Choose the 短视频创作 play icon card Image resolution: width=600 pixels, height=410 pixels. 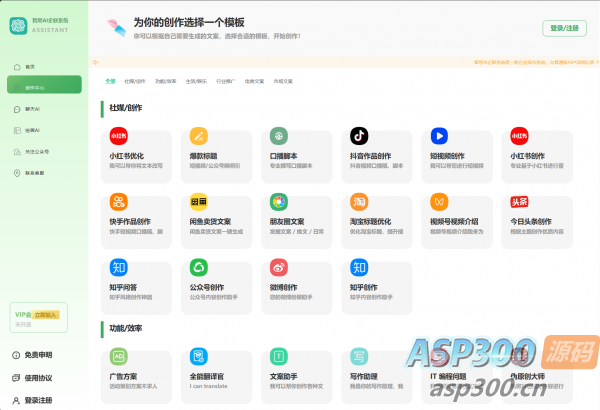click(x=457, y=156)
